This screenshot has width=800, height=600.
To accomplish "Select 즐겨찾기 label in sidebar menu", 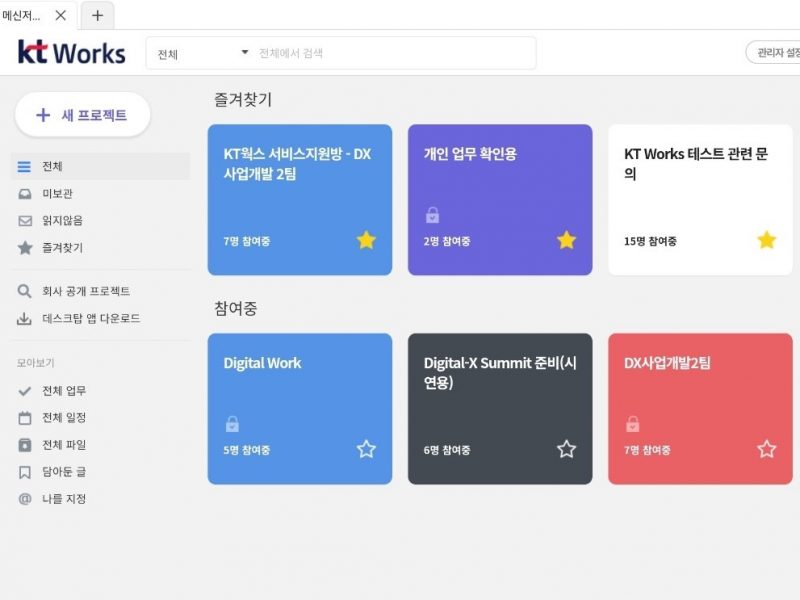I will click(62, 248).
